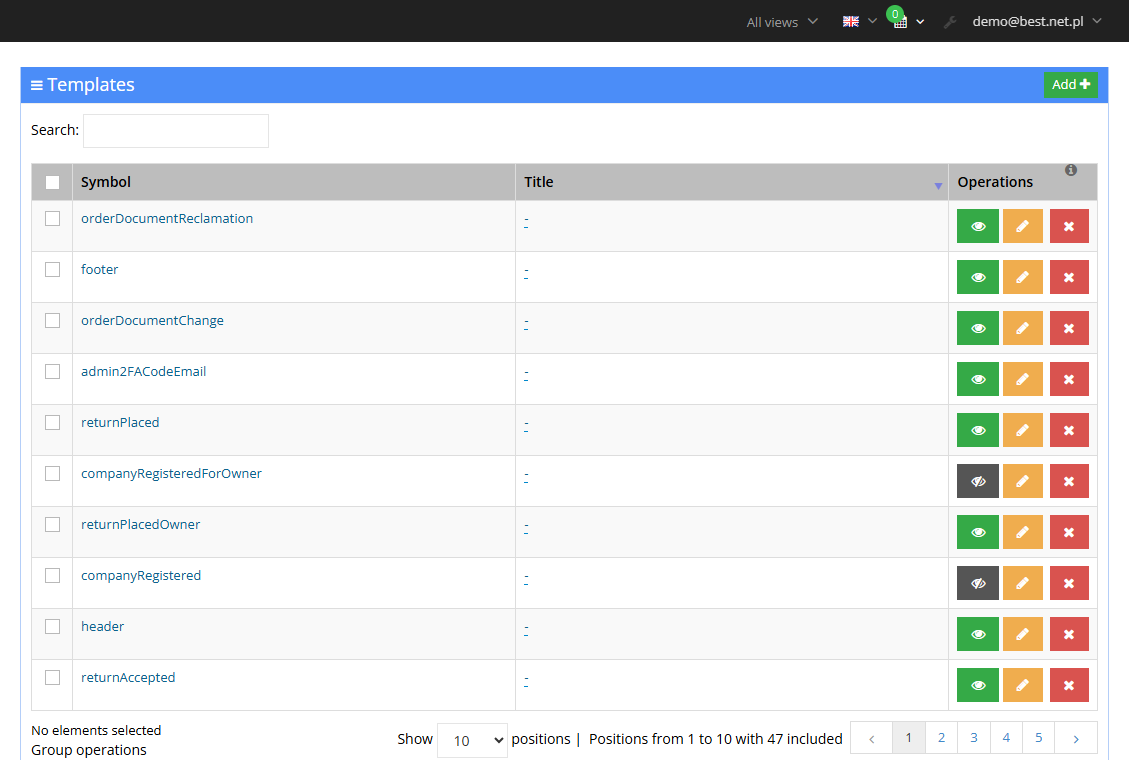Select the returnAccepted row checkbox
Viewport: 1129px width, 760px height.
coord(53,677)
